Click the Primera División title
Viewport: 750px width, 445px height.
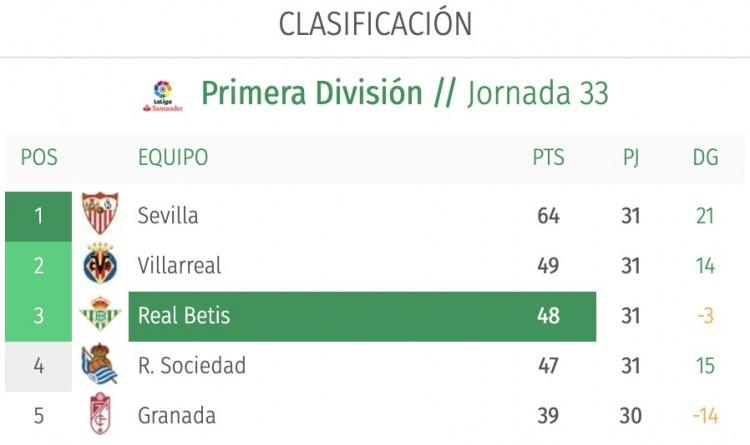pos(311,94)
